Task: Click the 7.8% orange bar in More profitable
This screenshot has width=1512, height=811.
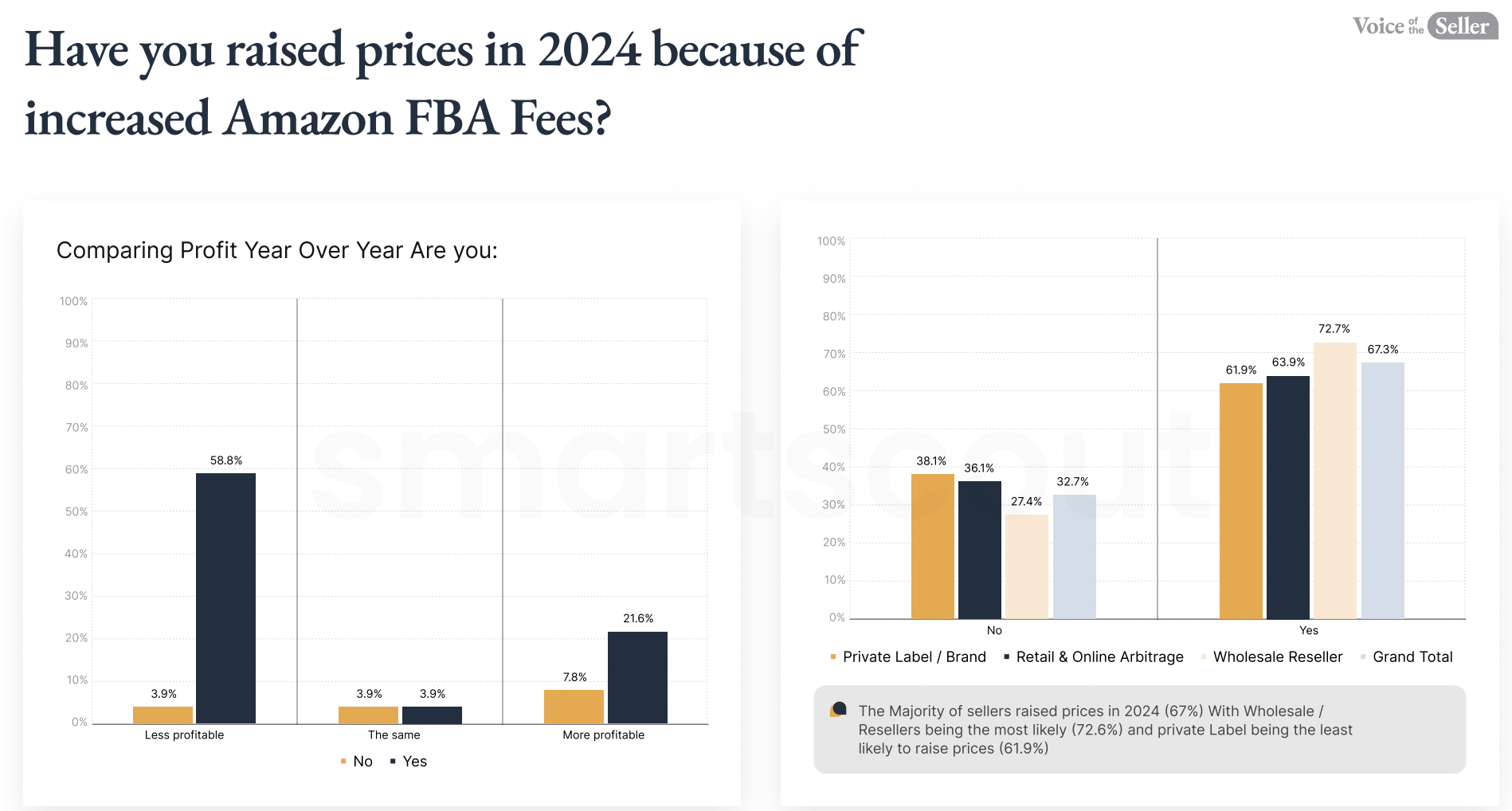Action: (x=574, y=707)
